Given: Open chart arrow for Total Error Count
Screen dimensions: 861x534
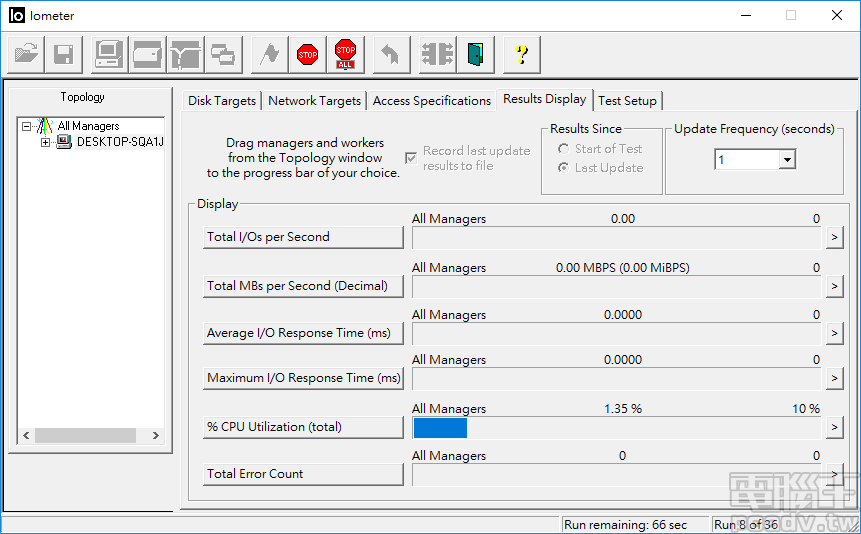Looking at the screenshot, I should point(835,474).
